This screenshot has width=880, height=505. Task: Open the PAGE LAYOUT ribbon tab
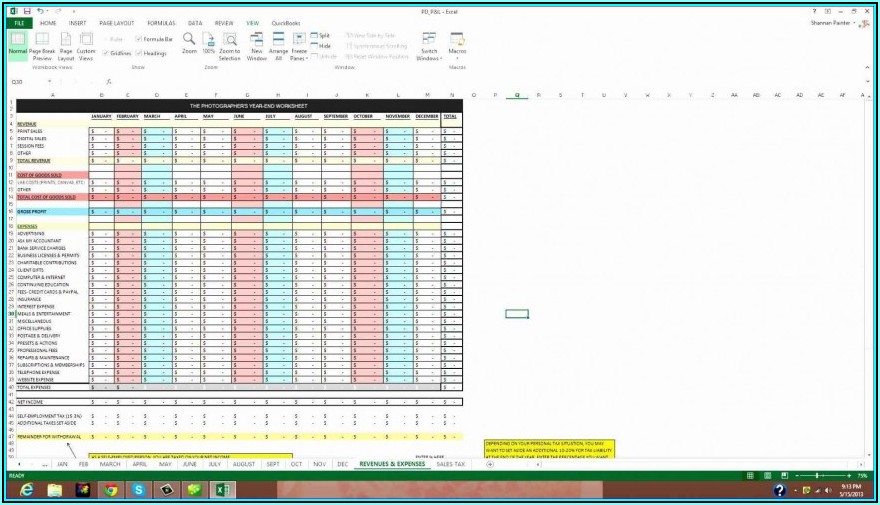115,22
